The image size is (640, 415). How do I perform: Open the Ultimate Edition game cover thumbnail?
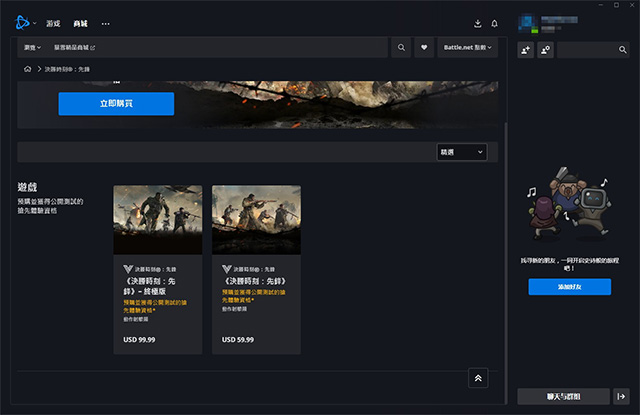(158, 220)
